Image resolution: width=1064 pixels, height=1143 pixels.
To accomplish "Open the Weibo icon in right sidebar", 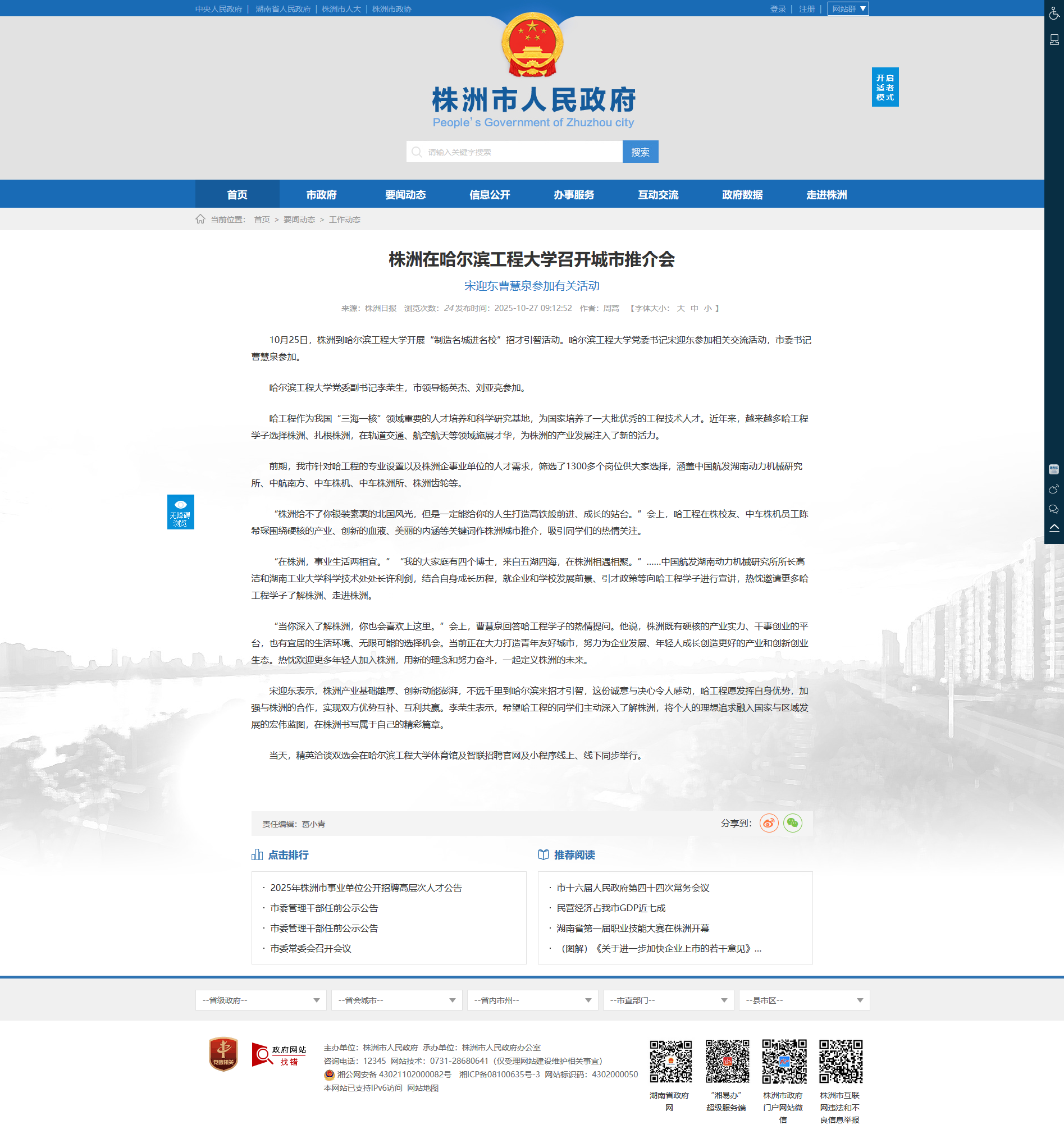I will (x=1054, y=490).
